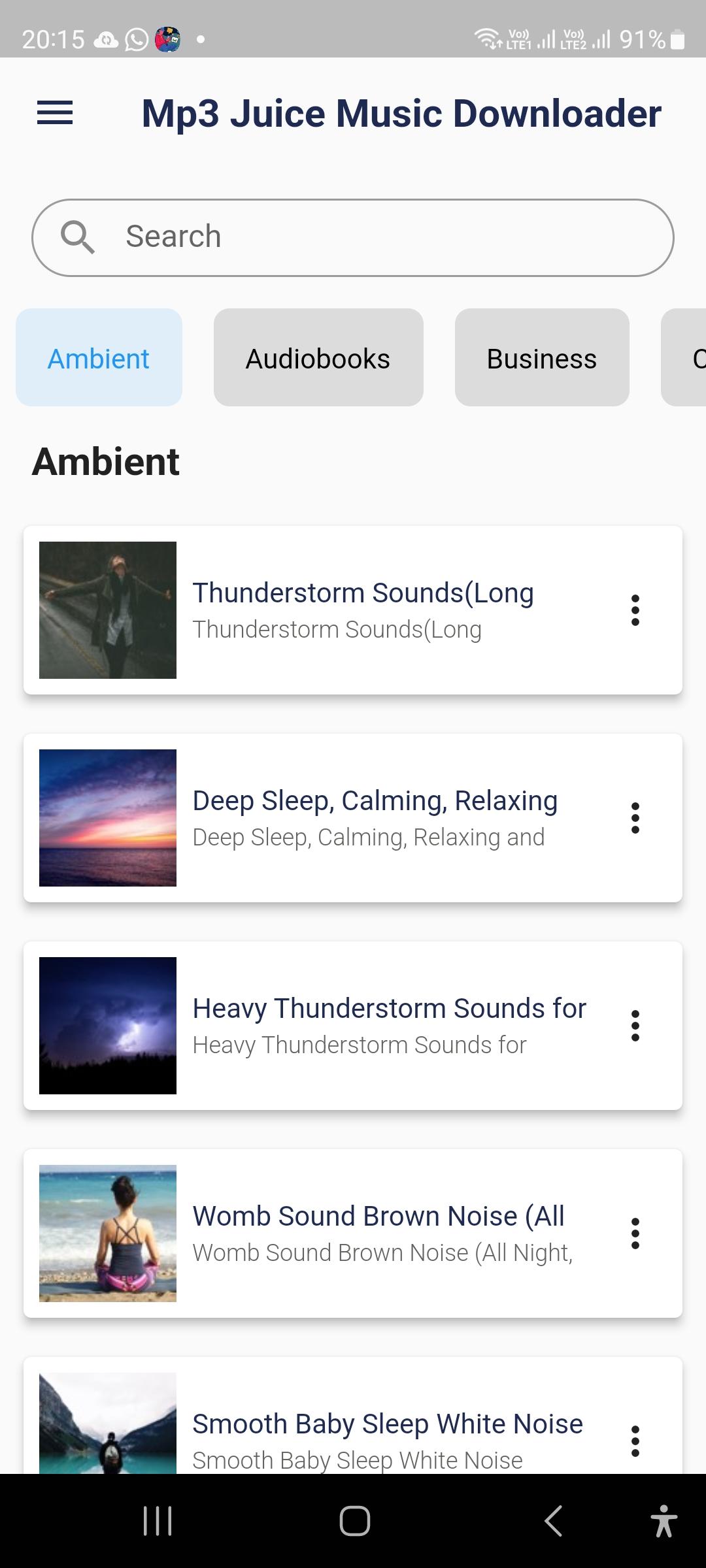Tap the lightning storm thumbnail
Image resolution: width=706 pixels, height=1568 pixels.
coord(108,1026)
